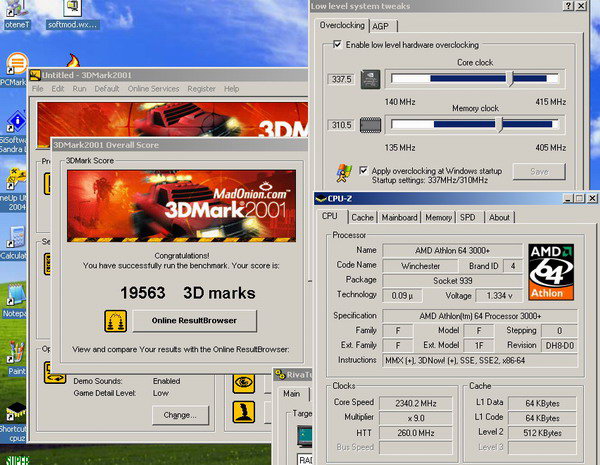
Task: Toggle Enable low level hardware overclocking
Action: pos(337,44)
